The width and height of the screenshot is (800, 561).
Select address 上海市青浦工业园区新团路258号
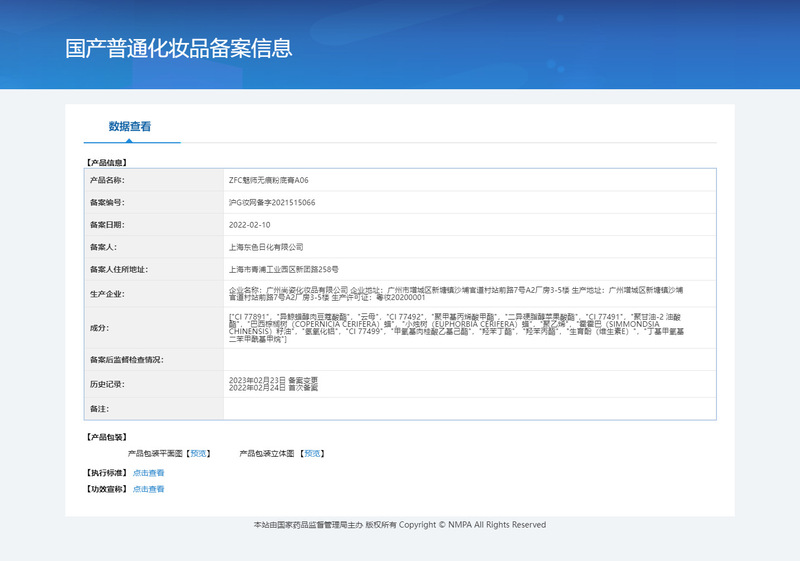pyautogui.click(x=283, y=269)
